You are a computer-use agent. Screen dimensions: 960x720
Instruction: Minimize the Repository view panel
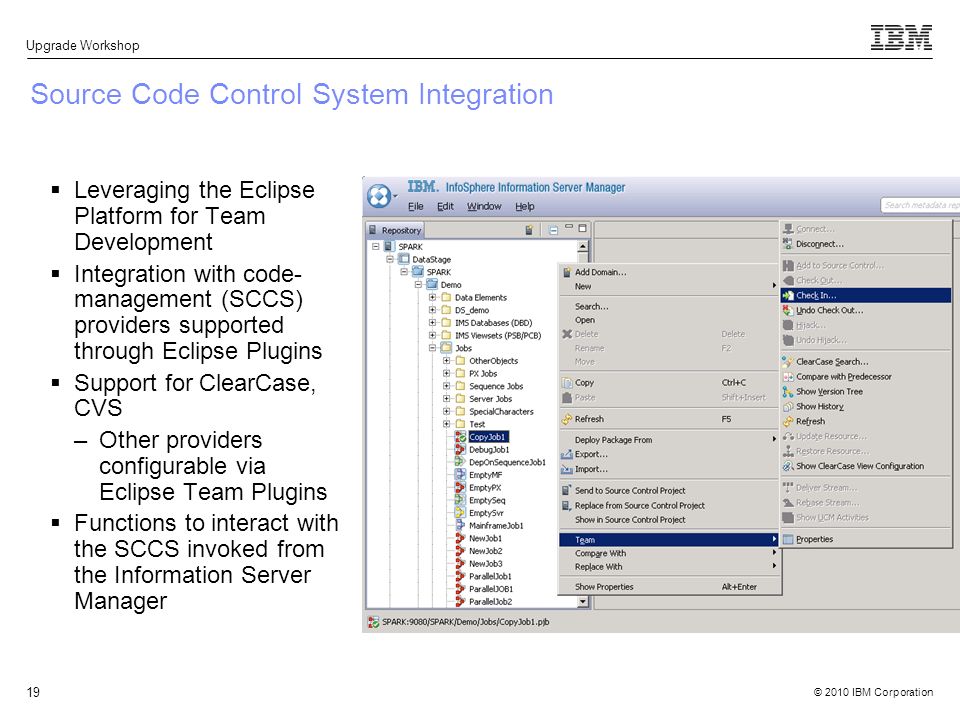569,228
